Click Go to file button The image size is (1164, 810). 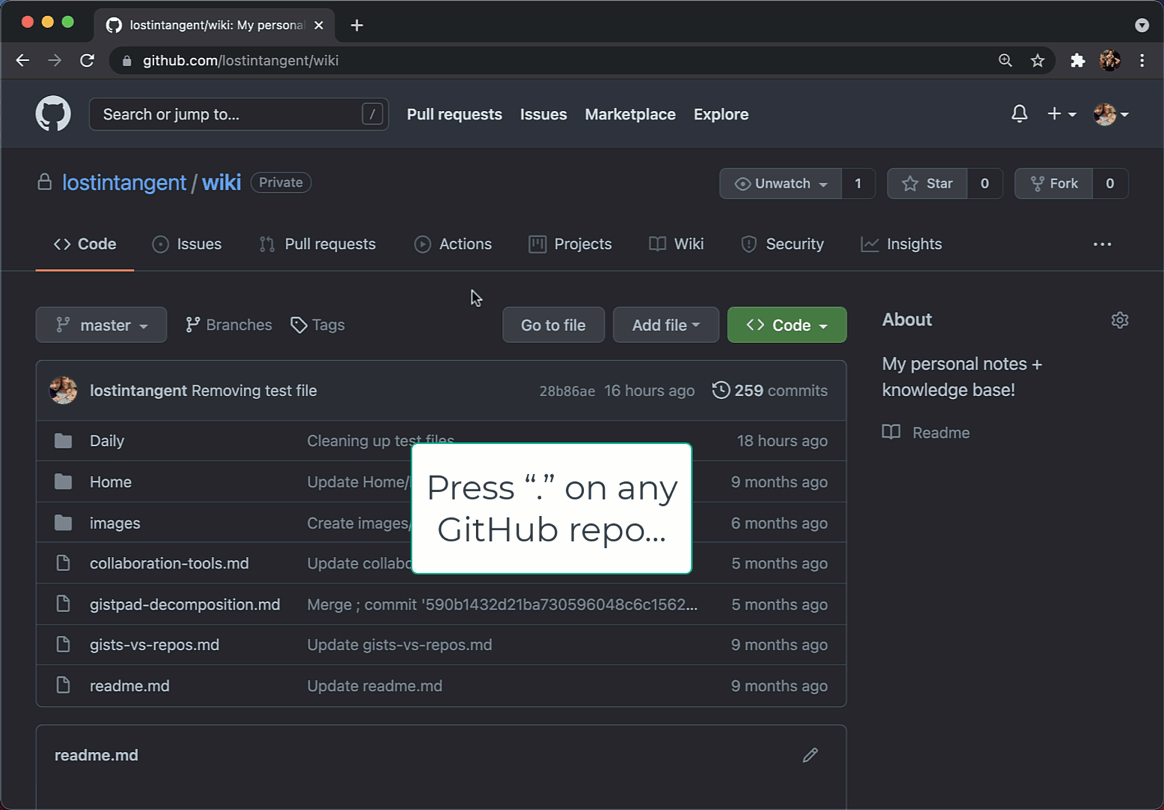click(553, 325)
